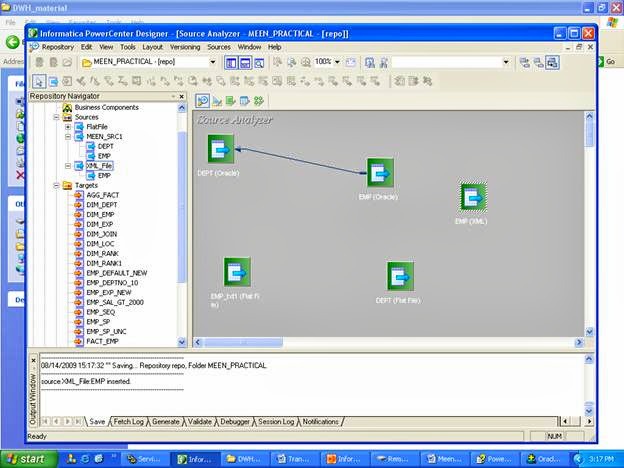
Task: Switch to the Meen... taskbar item
Action: (444, 459)
